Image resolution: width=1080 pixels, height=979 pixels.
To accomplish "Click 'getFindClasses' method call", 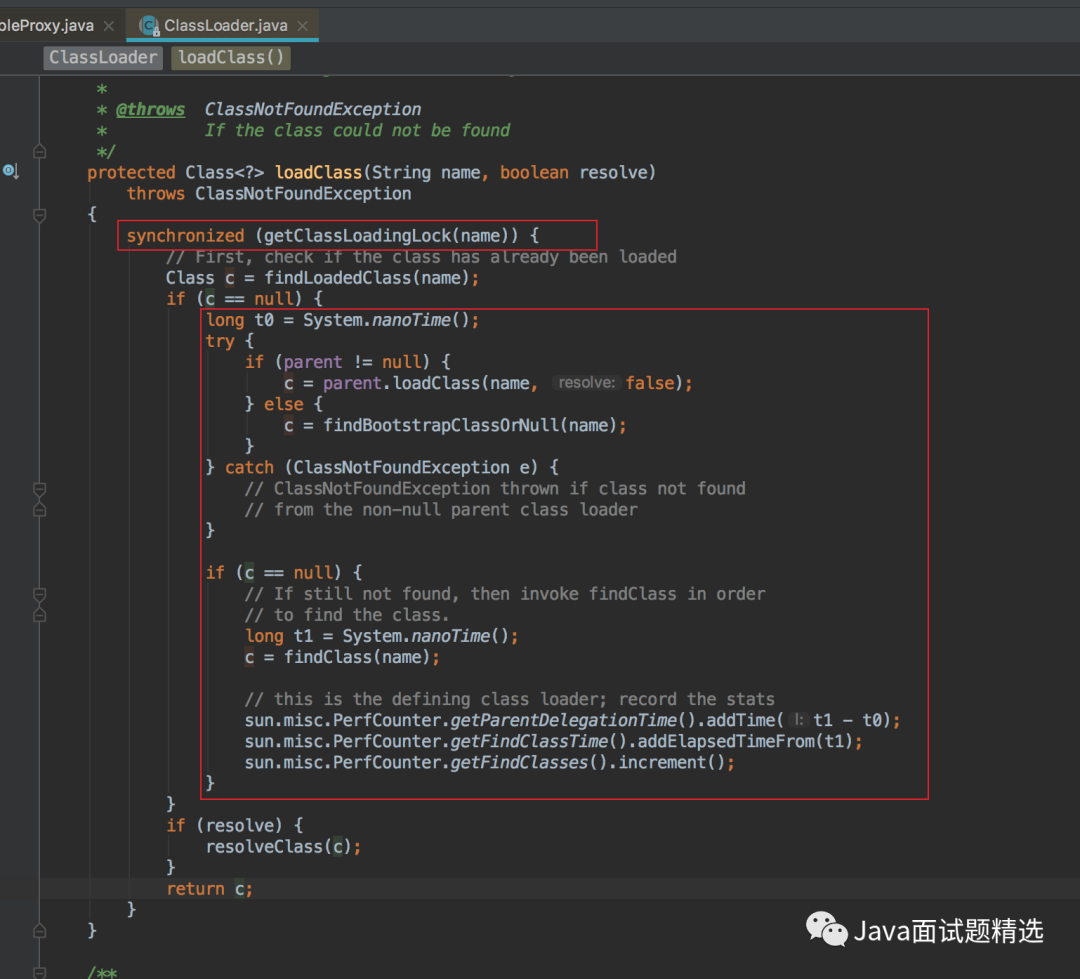I will tap(519, 763).
